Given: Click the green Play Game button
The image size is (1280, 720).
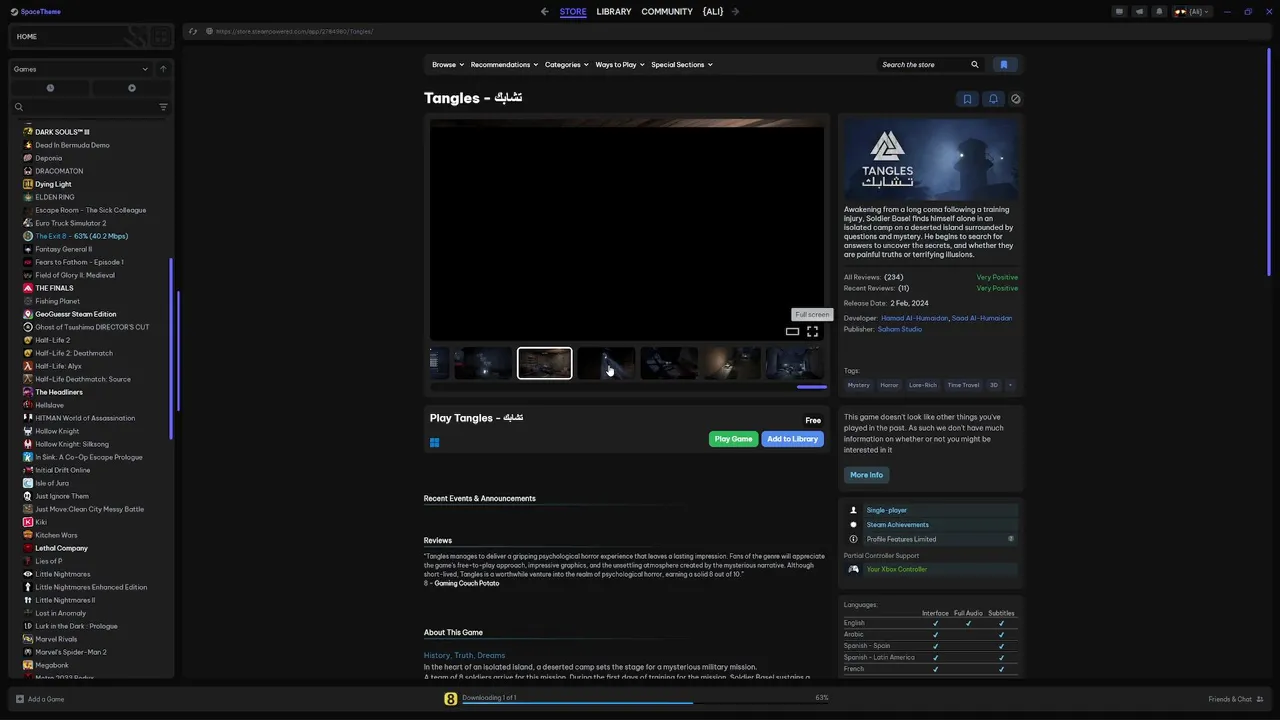Looking at the screenshot, I should [x=733, y=439].
